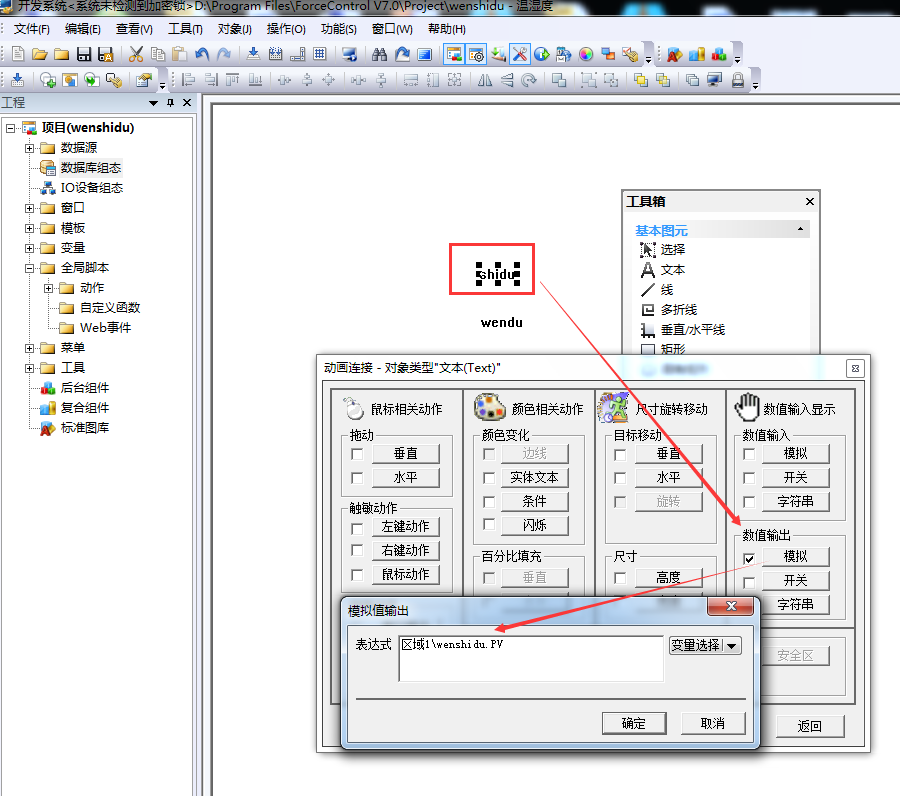Open the 文件(F) menu
The image size is (900, 796).
tap(32, 29)
